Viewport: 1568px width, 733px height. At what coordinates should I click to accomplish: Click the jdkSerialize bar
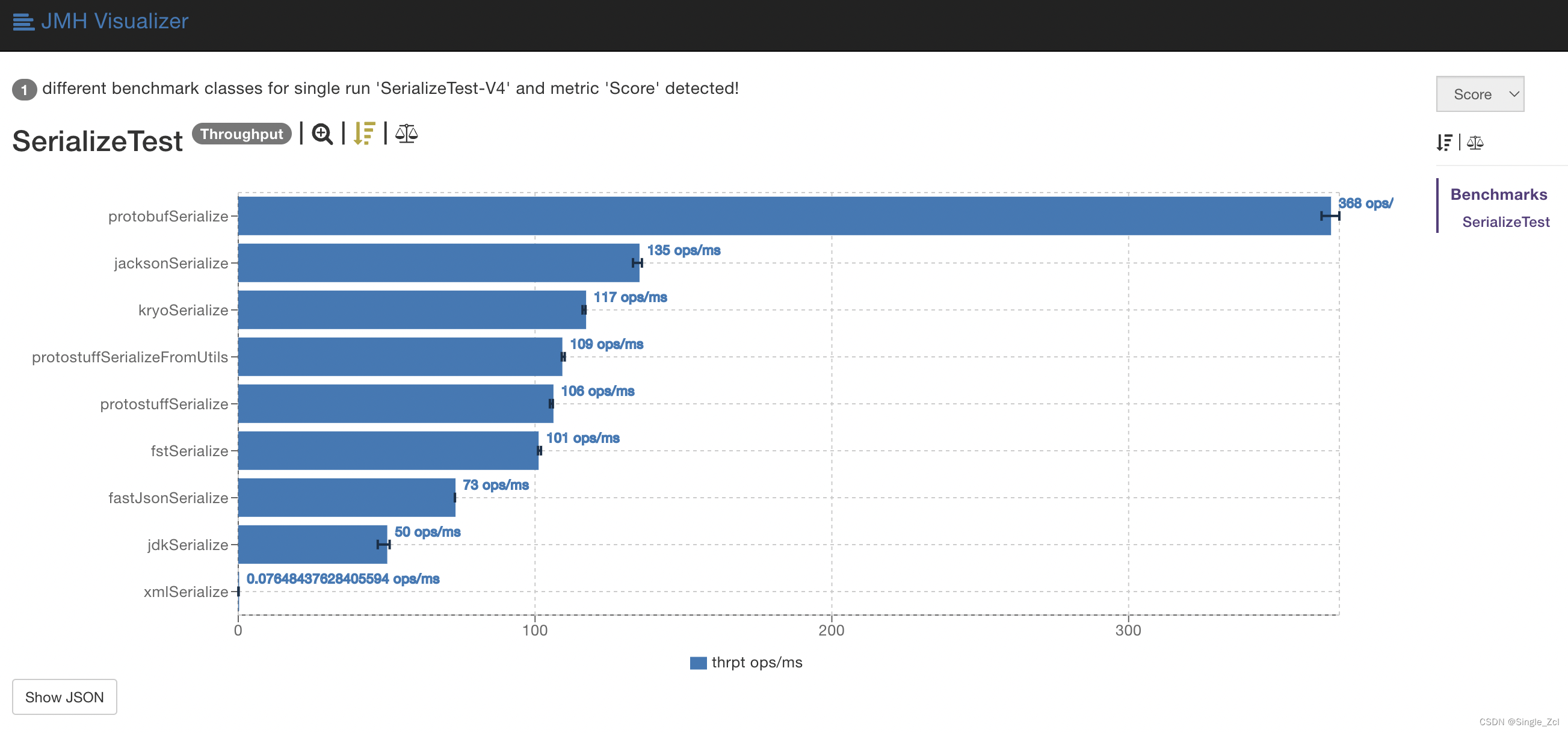pyautogui.click(x=312, y=544)
